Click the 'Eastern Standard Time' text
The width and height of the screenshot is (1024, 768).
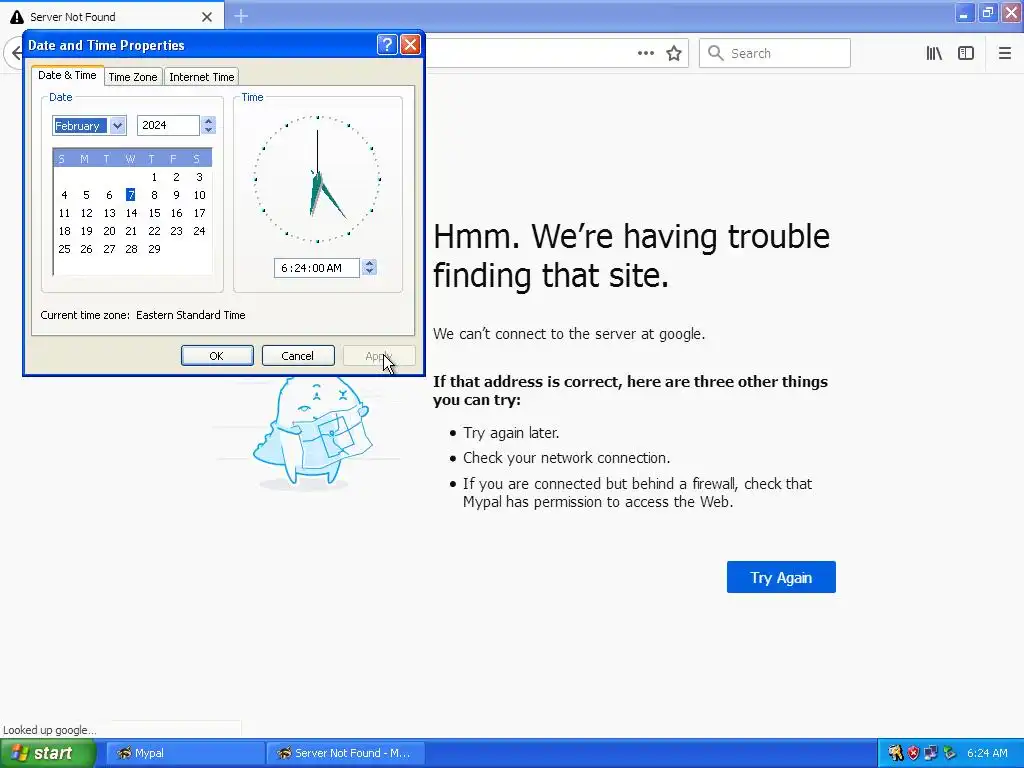tap(191, 315)
